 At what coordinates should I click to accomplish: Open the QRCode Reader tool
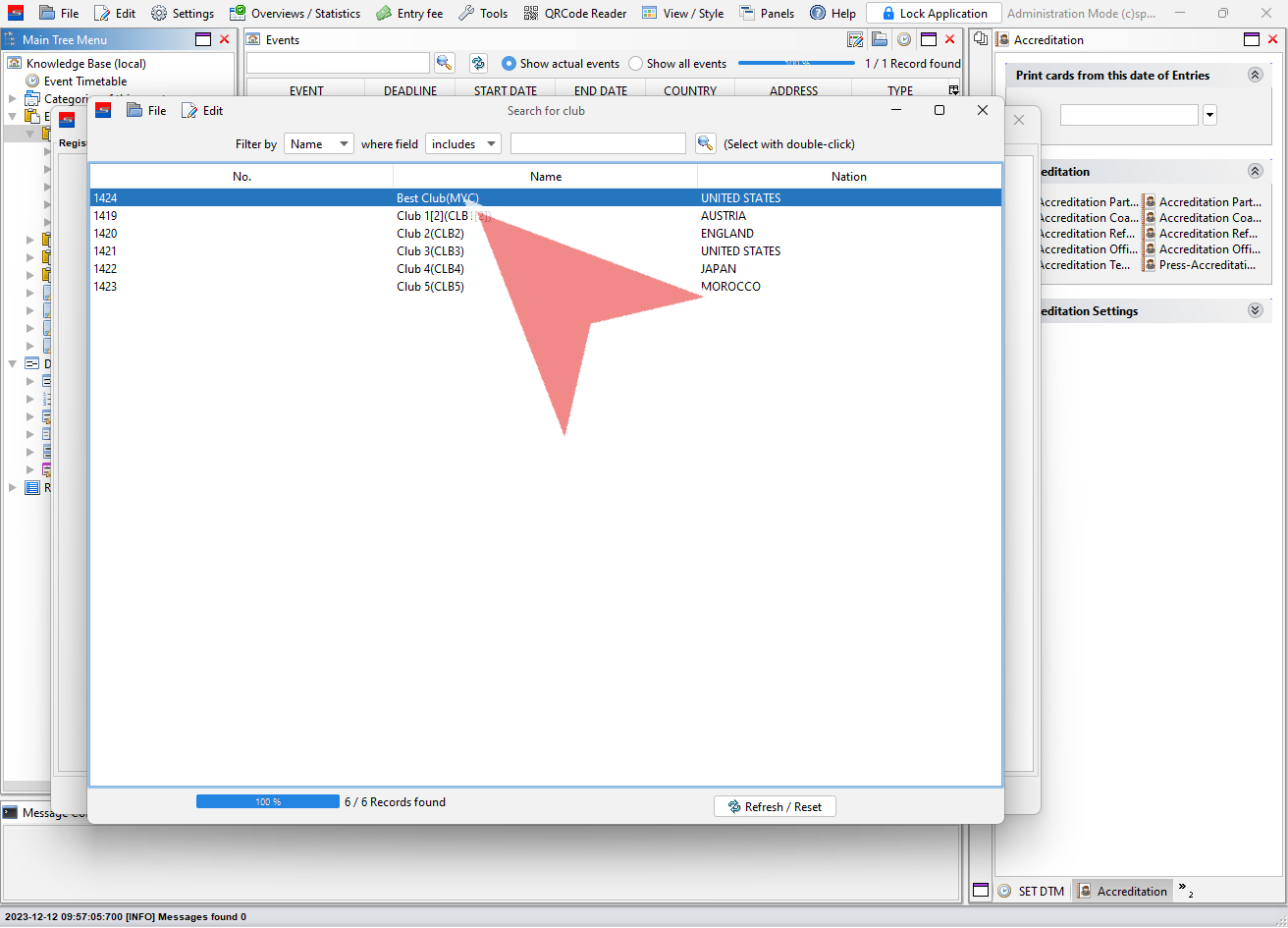click(x=574, y=14)
